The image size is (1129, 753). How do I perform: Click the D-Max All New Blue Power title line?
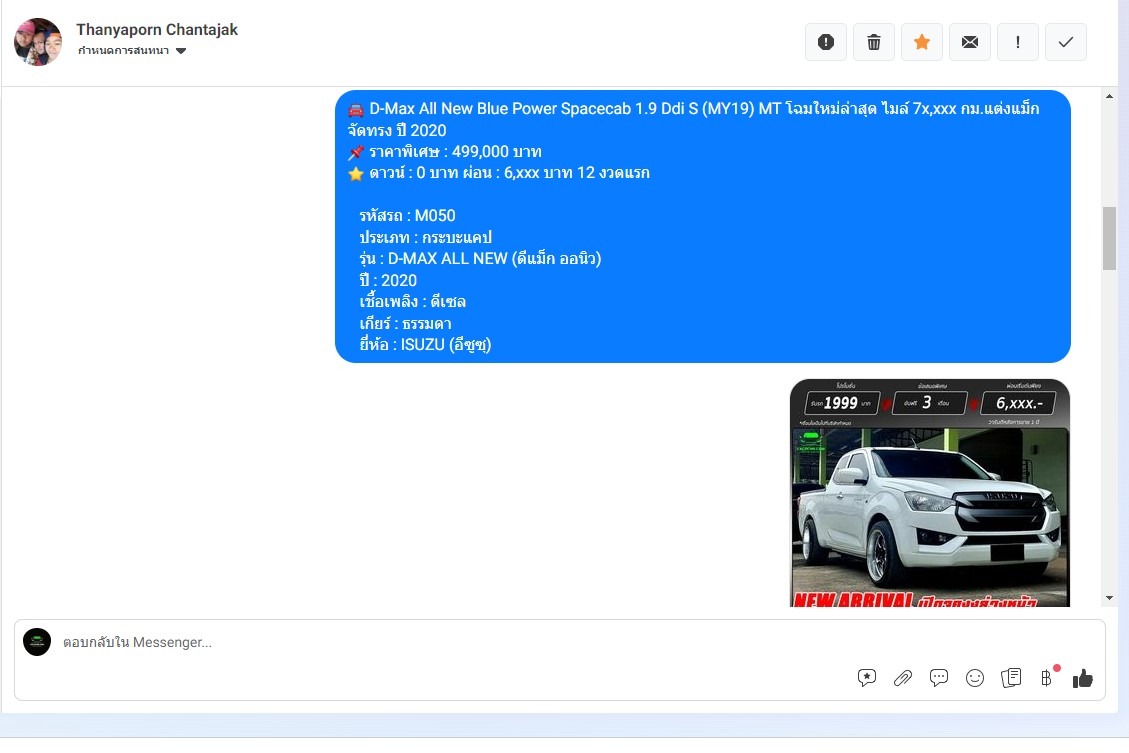pyautogui.click(x=693, y=119)
